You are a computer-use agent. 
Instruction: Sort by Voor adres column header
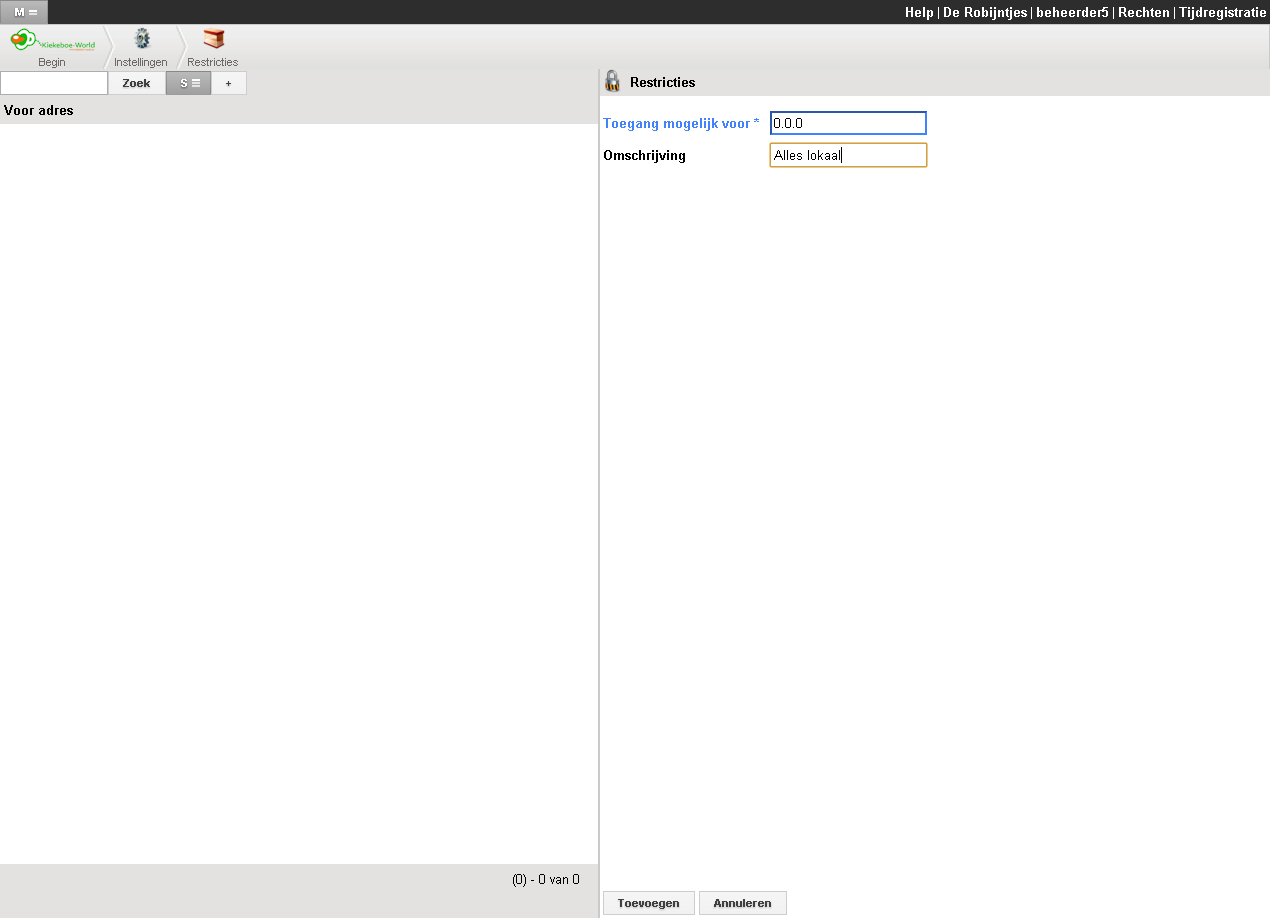click(39, 110)
